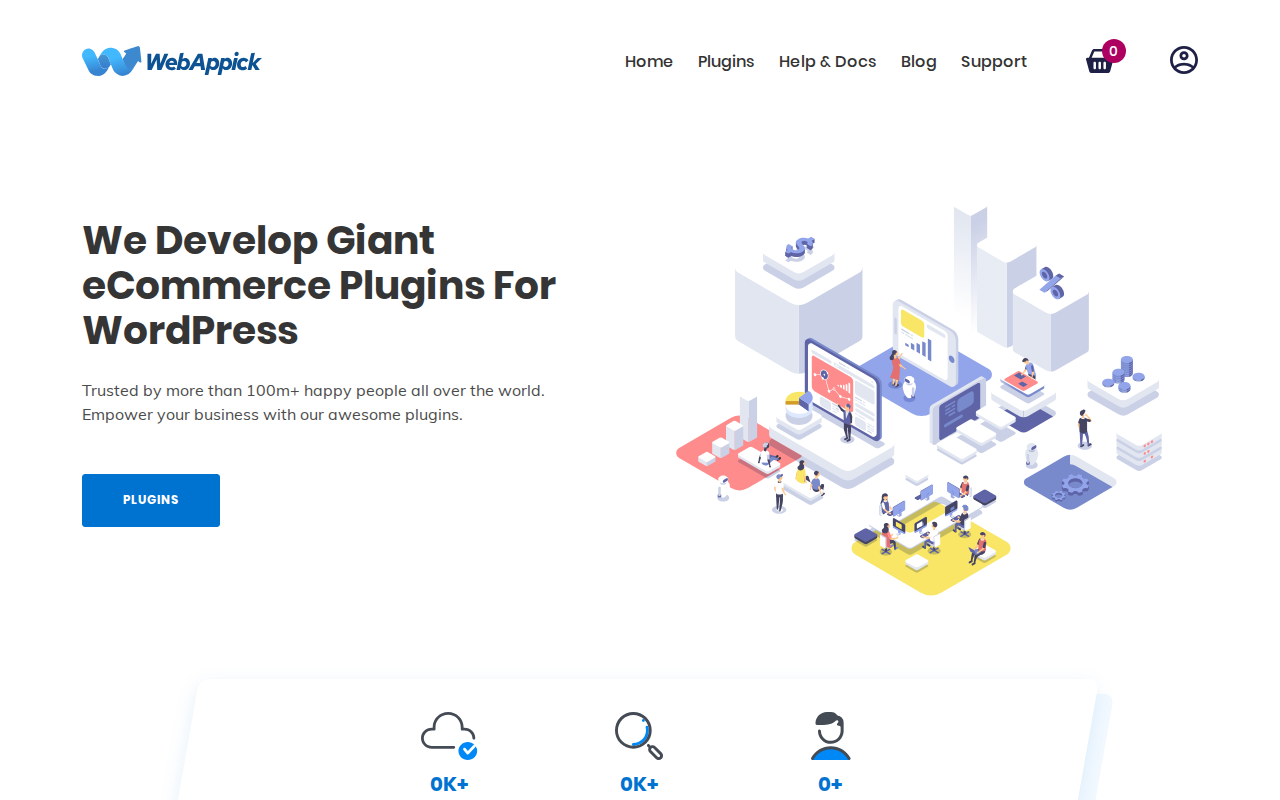Open the user account profile icon
Viewport: 1280px width, 800px height.
pos(1184,60)
